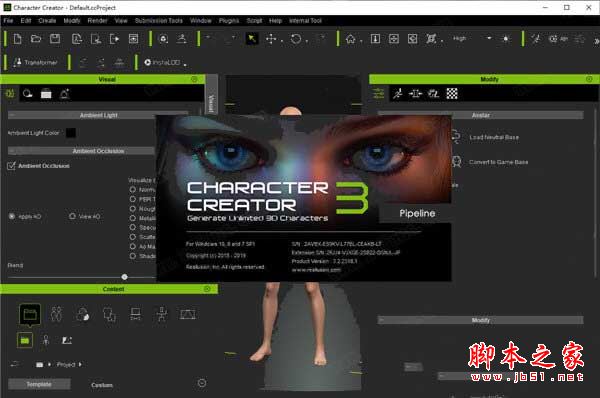The image size is (600, 398).
Task: Switch to the Template tab in Content
Action: pyautogui.click(x=39, y=384)
